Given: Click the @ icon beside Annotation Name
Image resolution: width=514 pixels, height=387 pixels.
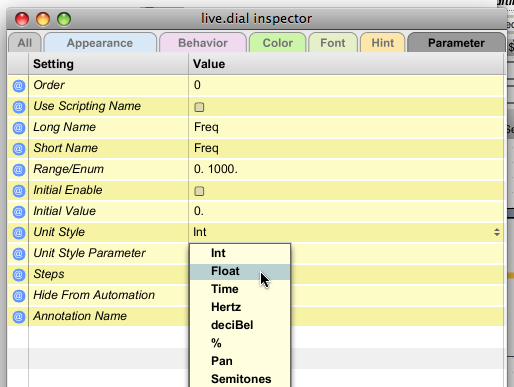Looking at the screenshot, I should point(19,317).
